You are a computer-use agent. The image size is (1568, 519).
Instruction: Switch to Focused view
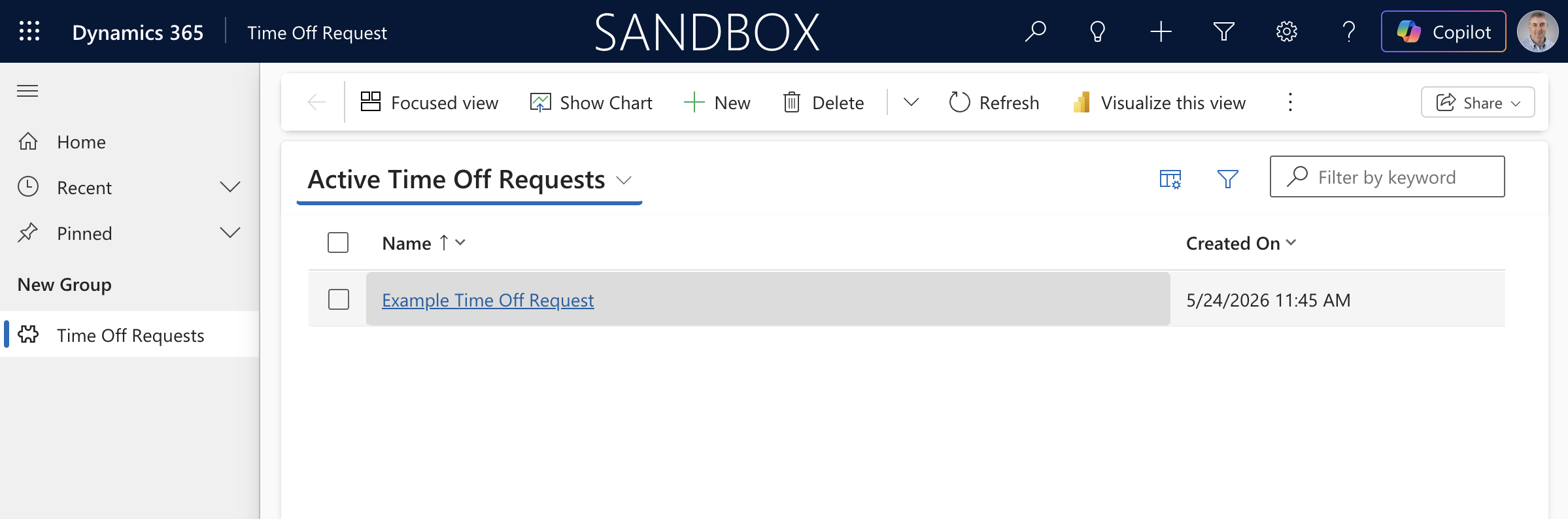[x=429, y=103]
